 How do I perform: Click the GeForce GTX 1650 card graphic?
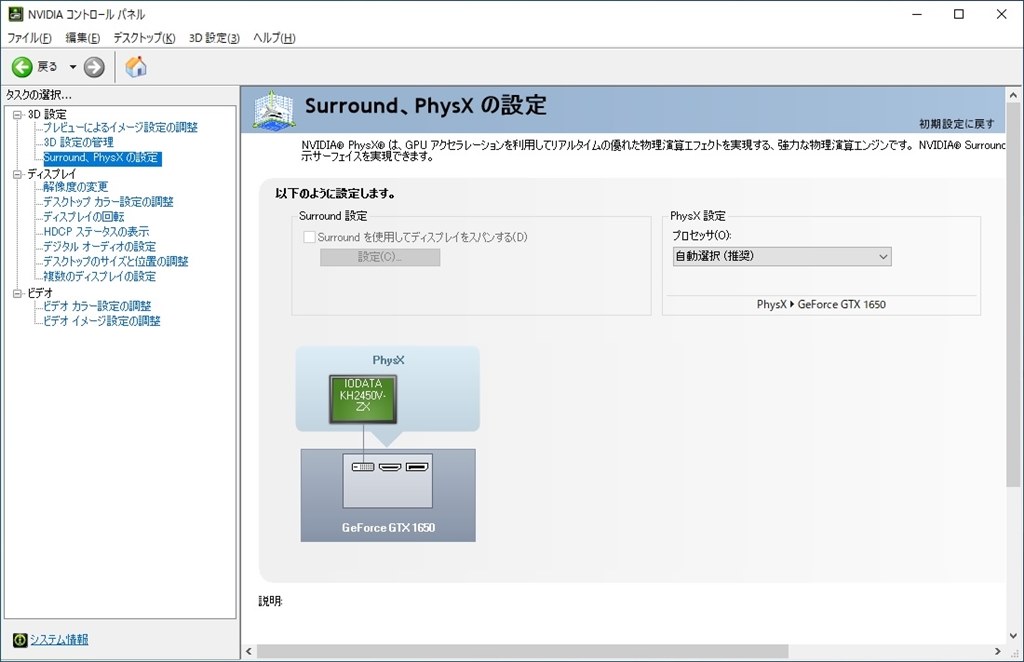[388, 496]
